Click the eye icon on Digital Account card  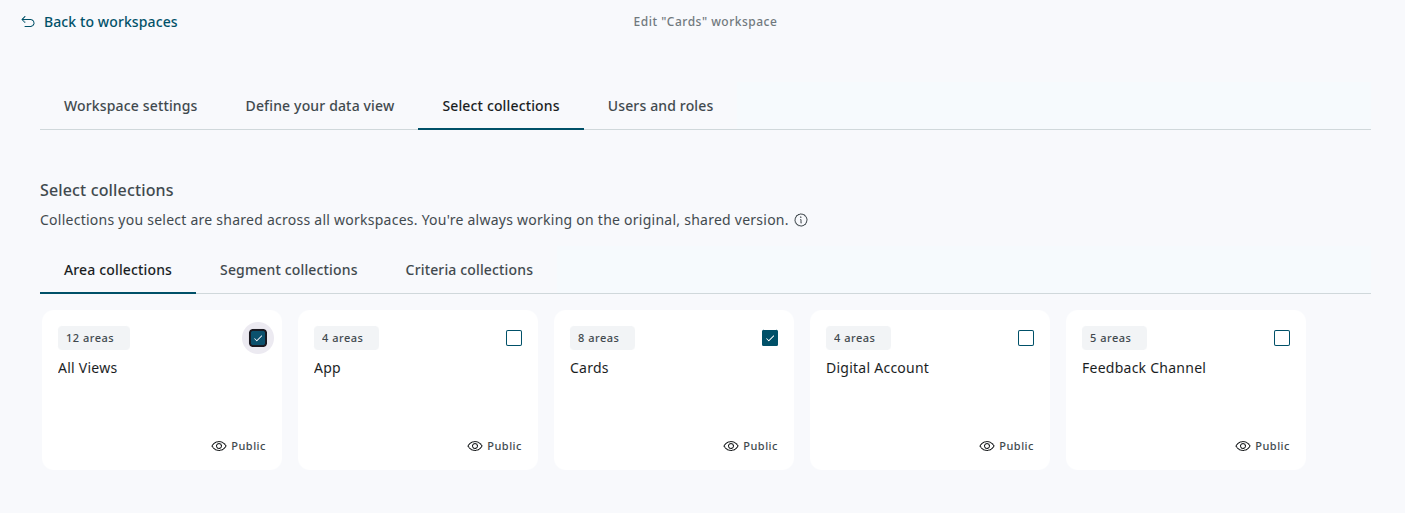[987, 446]
